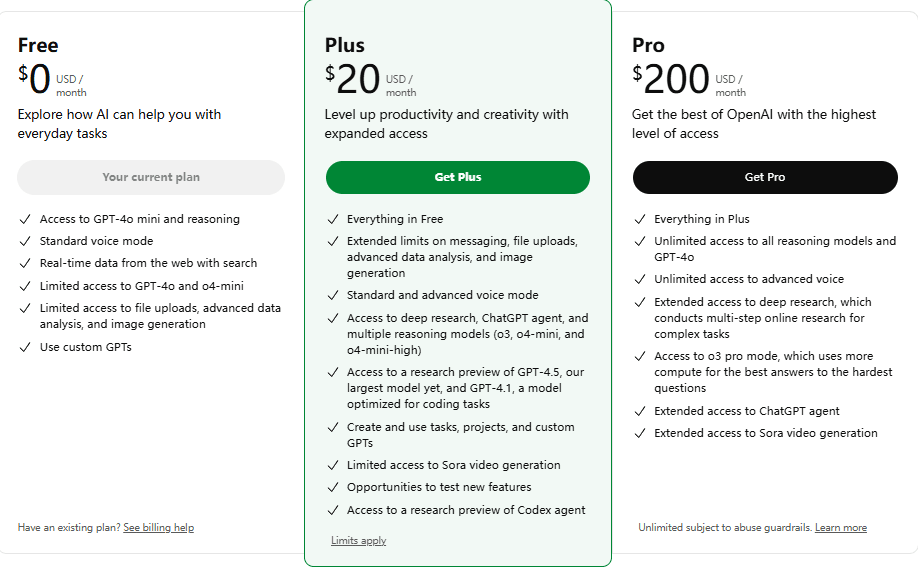Open the Learn more link
918x568 pixels.
pyautogui.click(x=840, y=527)
